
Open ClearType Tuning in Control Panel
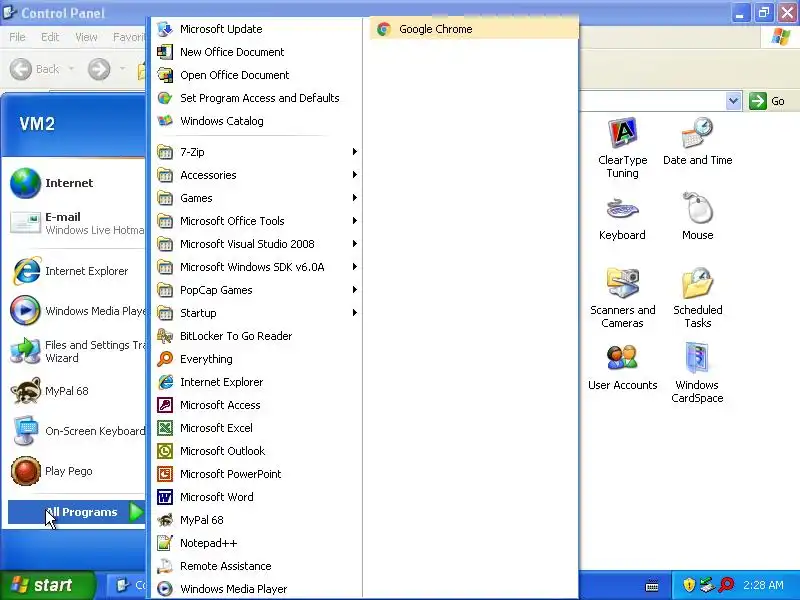pyautogui.click(x=622, y=148)
